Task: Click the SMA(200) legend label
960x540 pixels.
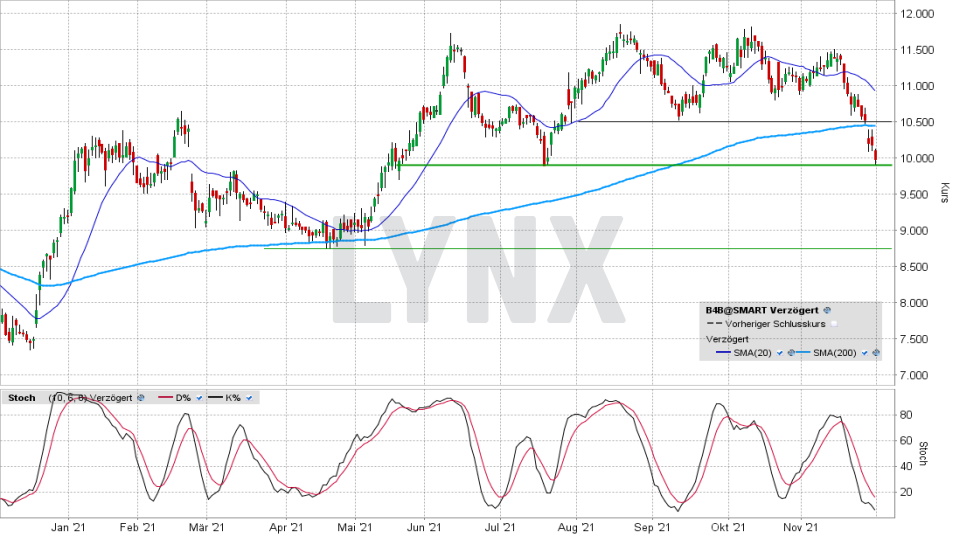Action: [834, 353]
